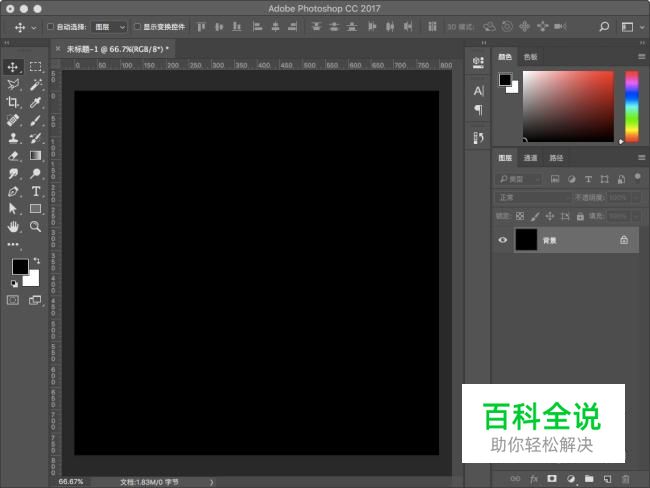Click the 背景 layer thumbnail
Viewport: 650px width, 488px height.
(x=526, y=240)
